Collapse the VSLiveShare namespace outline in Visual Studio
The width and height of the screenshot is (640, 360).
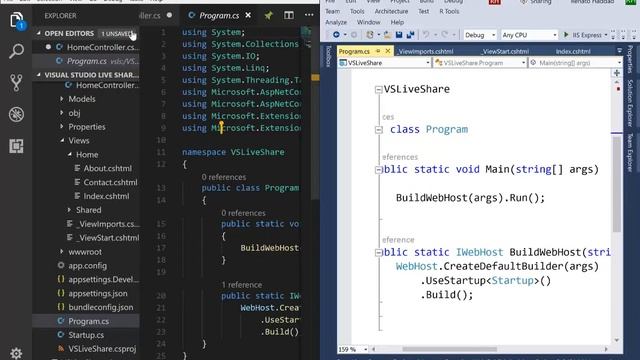[x=378, y=89]
